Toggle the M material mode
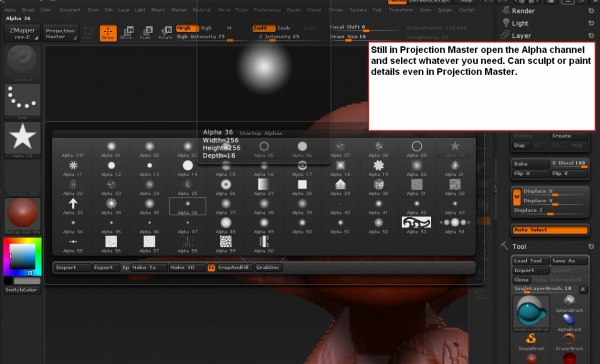Screen dimensions: 600x364 (229, 28)
